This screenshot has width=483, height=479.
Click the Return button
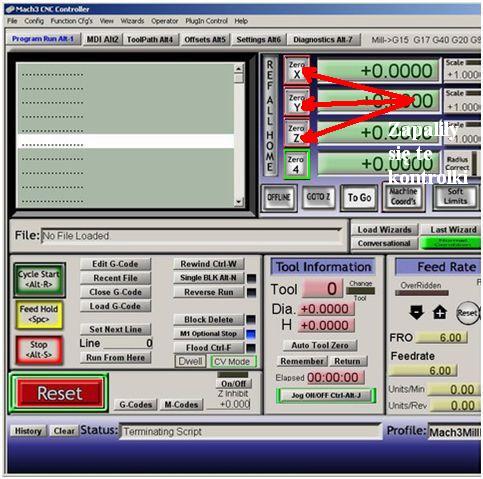tap(348, 361)
